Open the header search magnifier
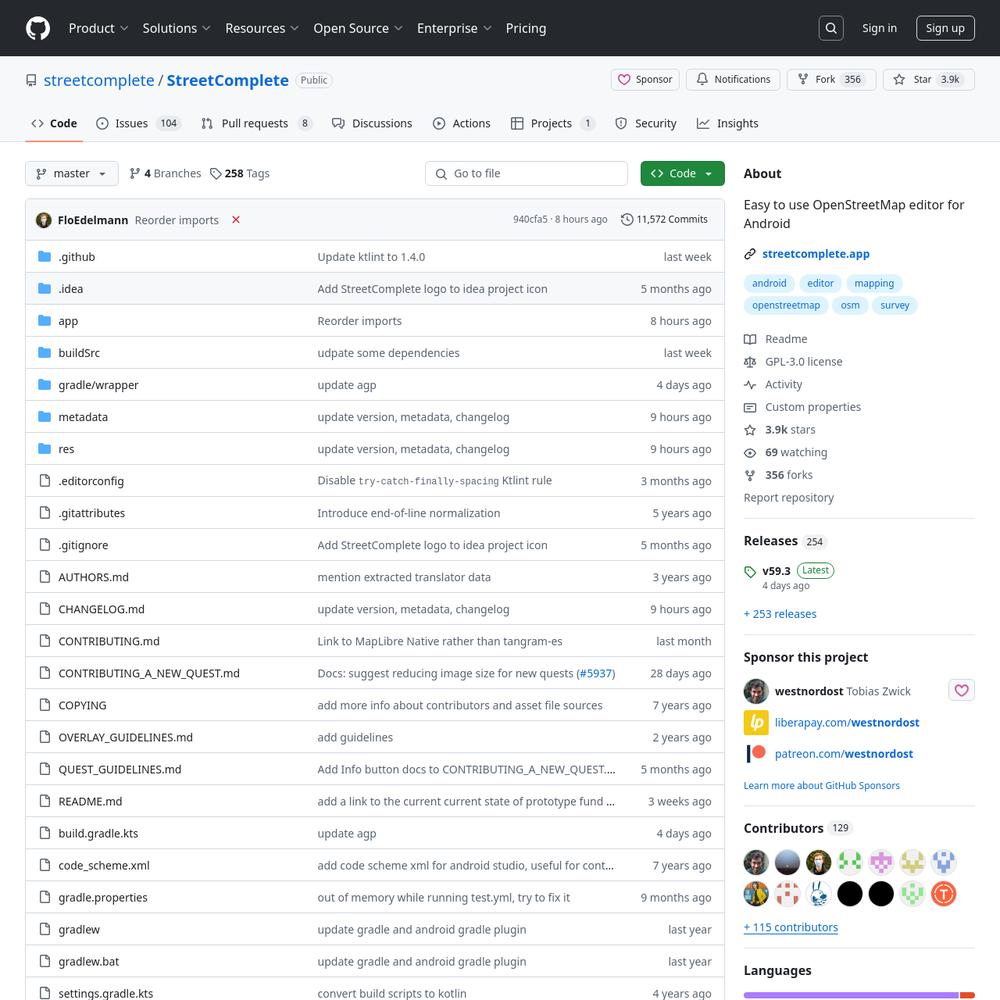The height and width of the screenshot is (1000, 1000). click(x=830, y=28)
